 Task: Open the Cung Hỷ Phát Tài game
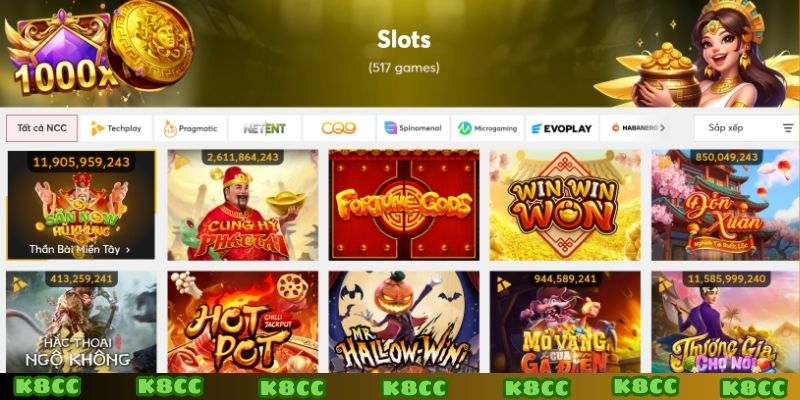(242, 205)
